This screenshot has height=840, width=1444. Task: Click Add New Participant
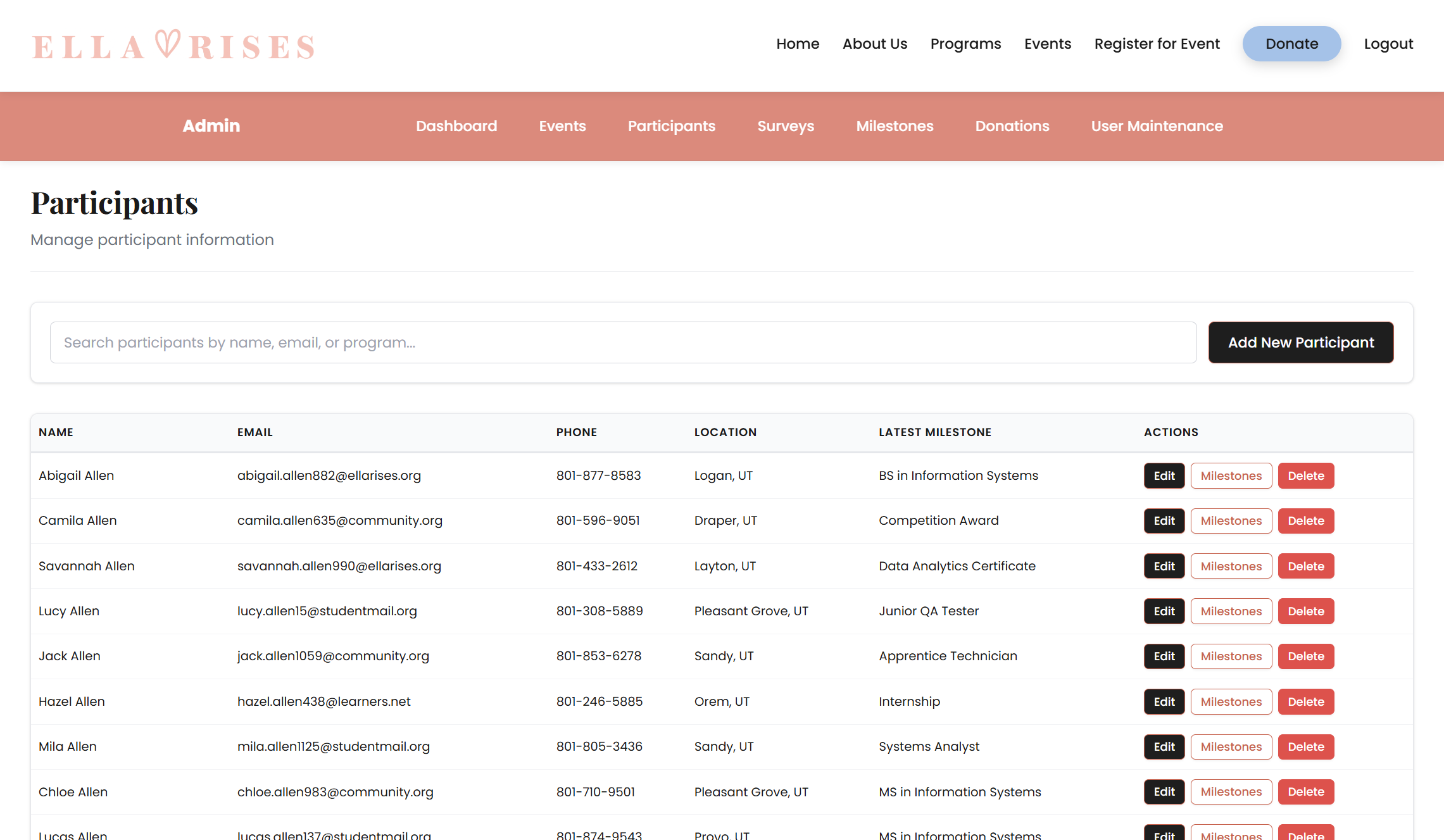click(1300, 342)
